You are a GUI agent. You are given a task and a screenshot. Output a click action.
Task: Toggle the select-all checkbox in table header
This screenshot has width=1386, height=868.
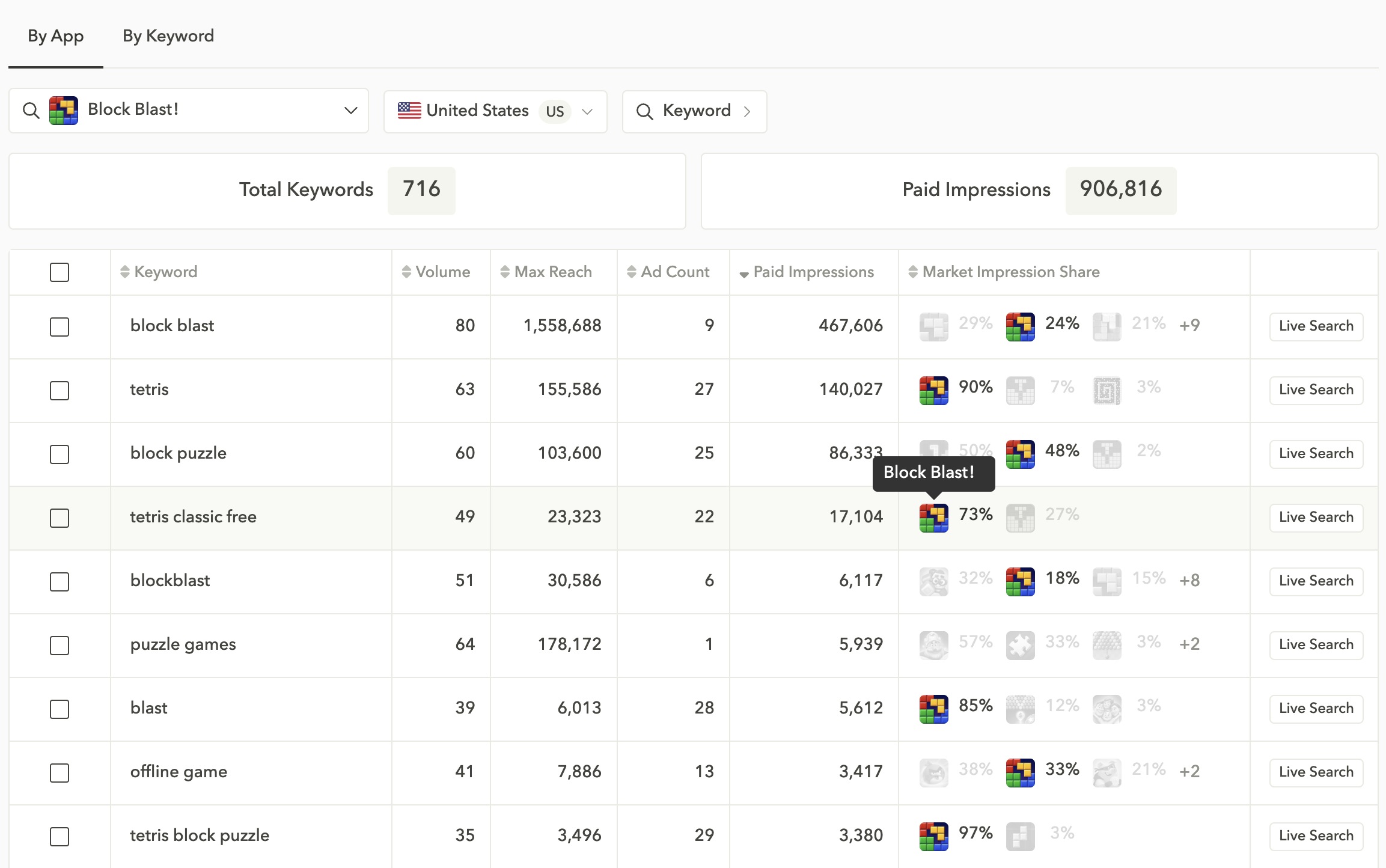tap(60, 272)
